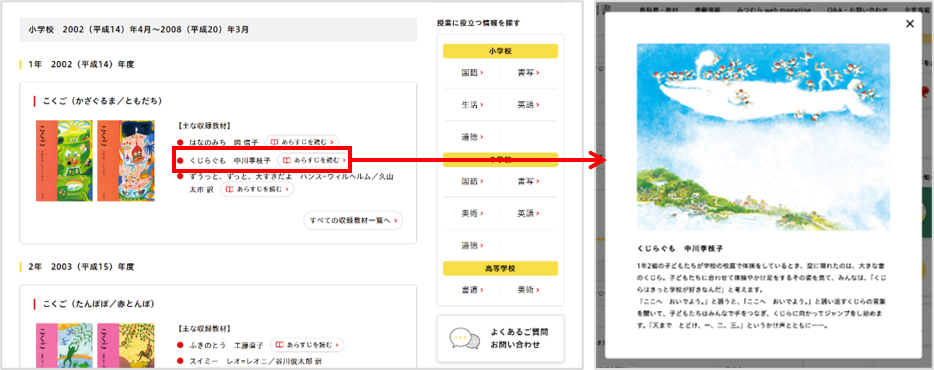Click the 授業に役立つ情報を探す sidebar title
The height and width of the screenshot is (370, 934).
(x=478, y=23)
